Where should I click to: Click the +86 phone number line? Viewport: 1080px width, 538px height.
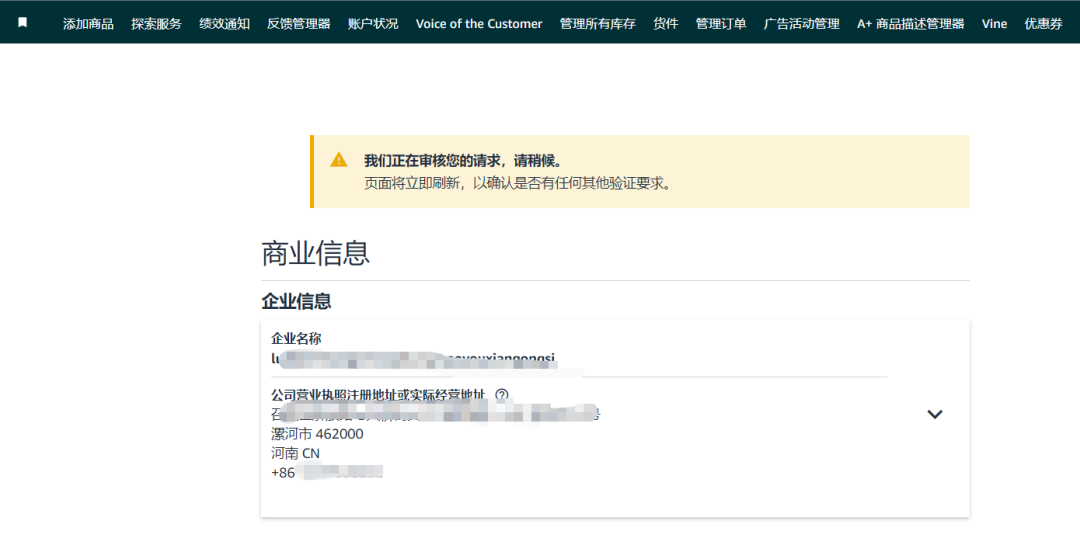tap(326, 473)
